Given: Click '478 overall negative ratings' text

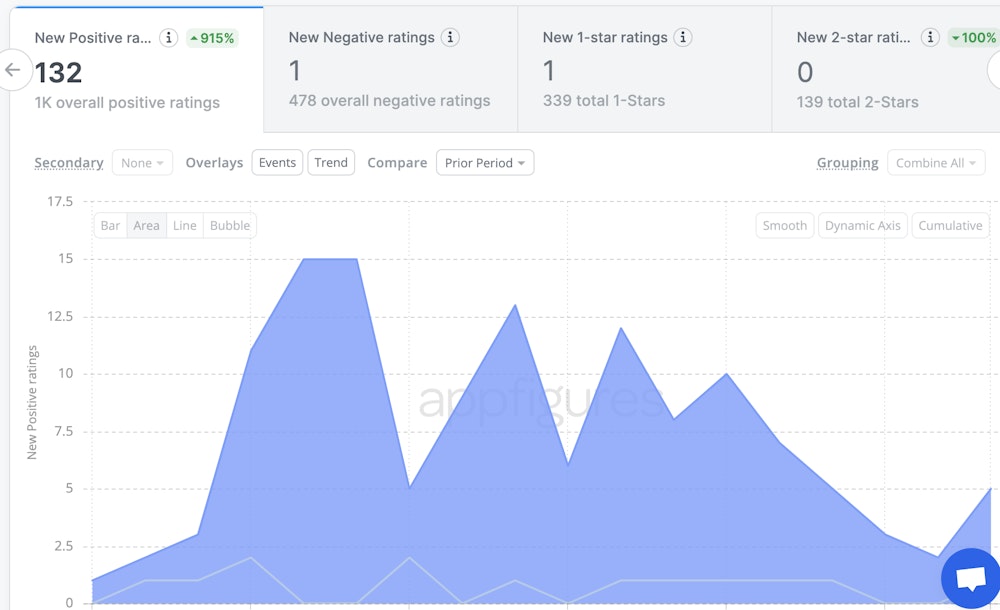Looking at the screenshot, I should 390,101.
